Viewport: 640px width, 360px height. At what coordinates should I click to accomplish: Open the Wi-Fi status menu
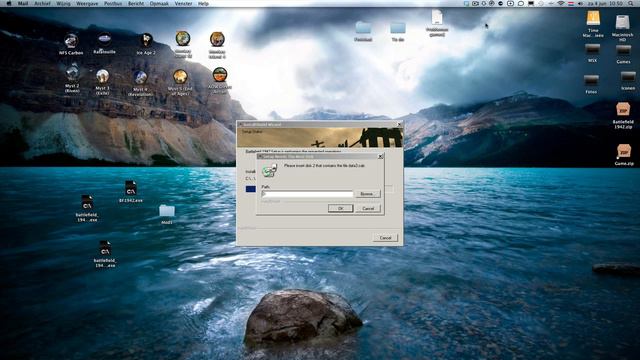[561, 3]
